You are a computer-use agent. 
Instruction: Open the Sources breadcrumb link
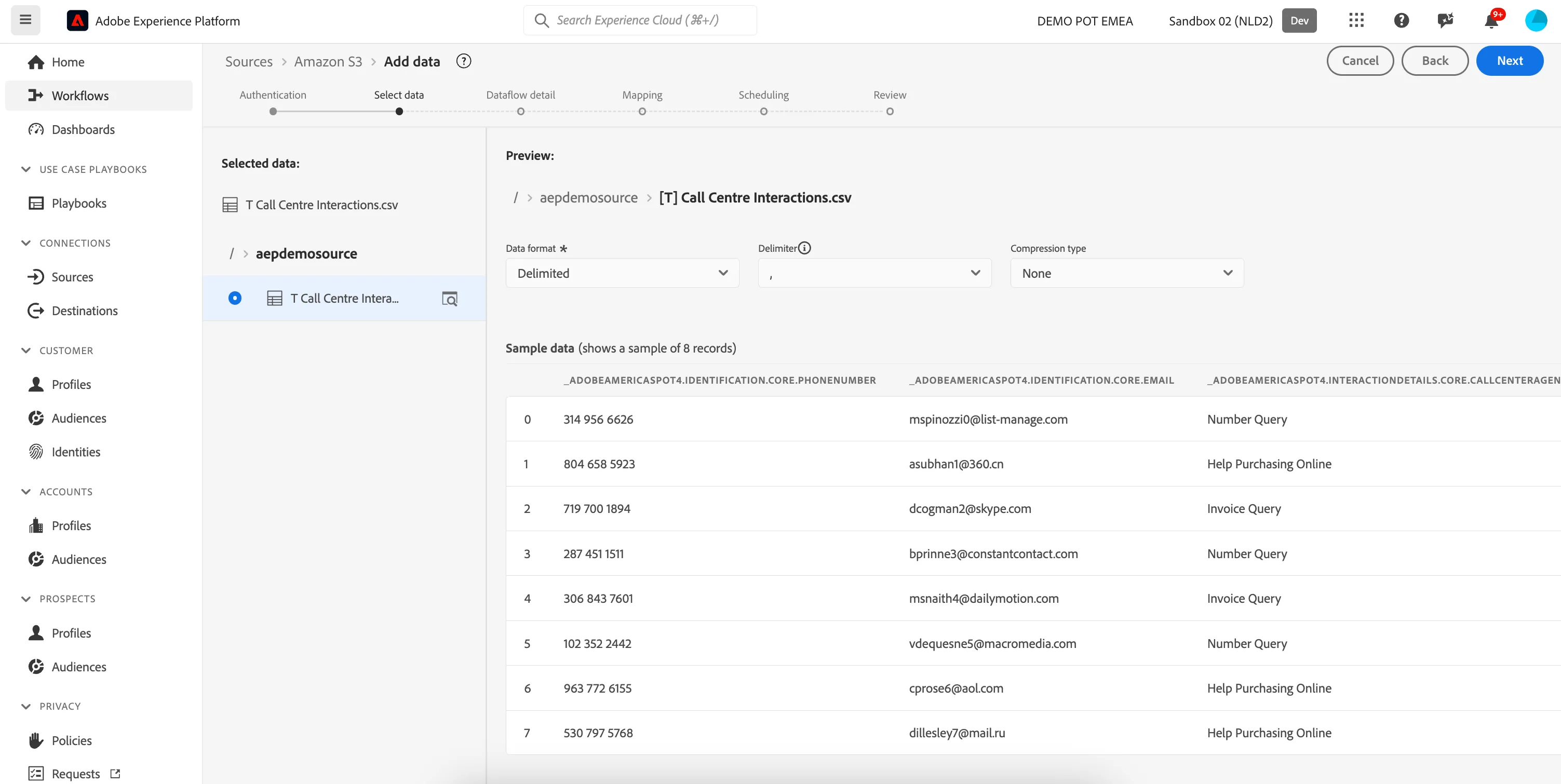click(248, 61)
